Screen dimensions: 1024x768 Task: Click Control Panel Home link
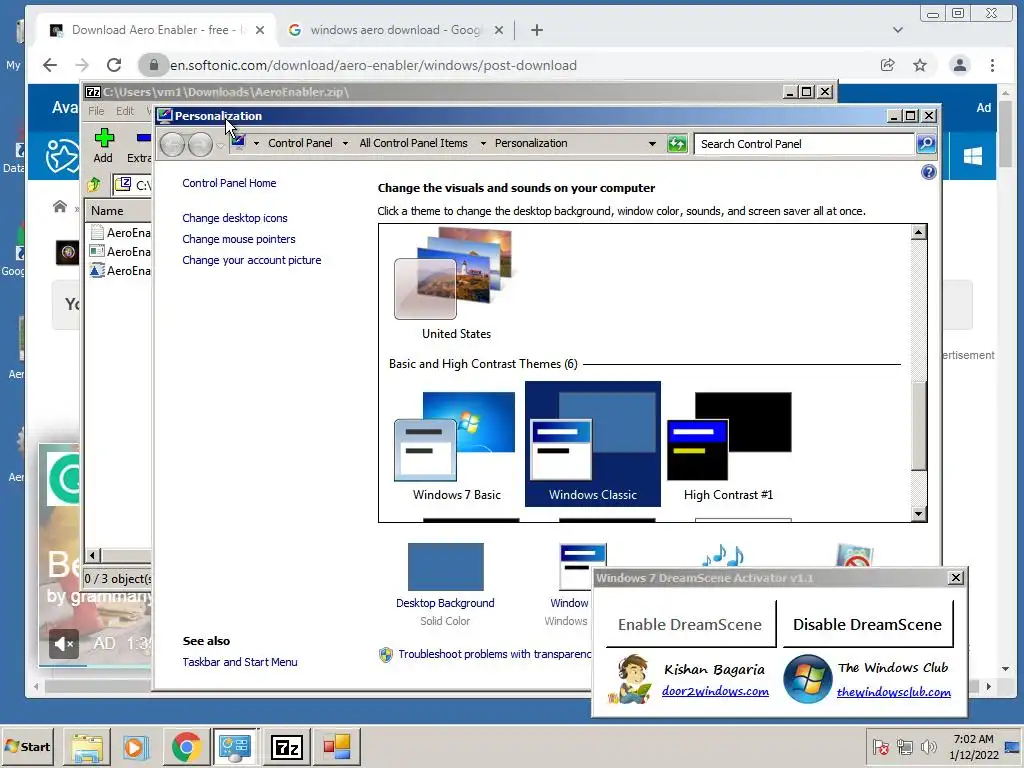(x=229, y=183)
